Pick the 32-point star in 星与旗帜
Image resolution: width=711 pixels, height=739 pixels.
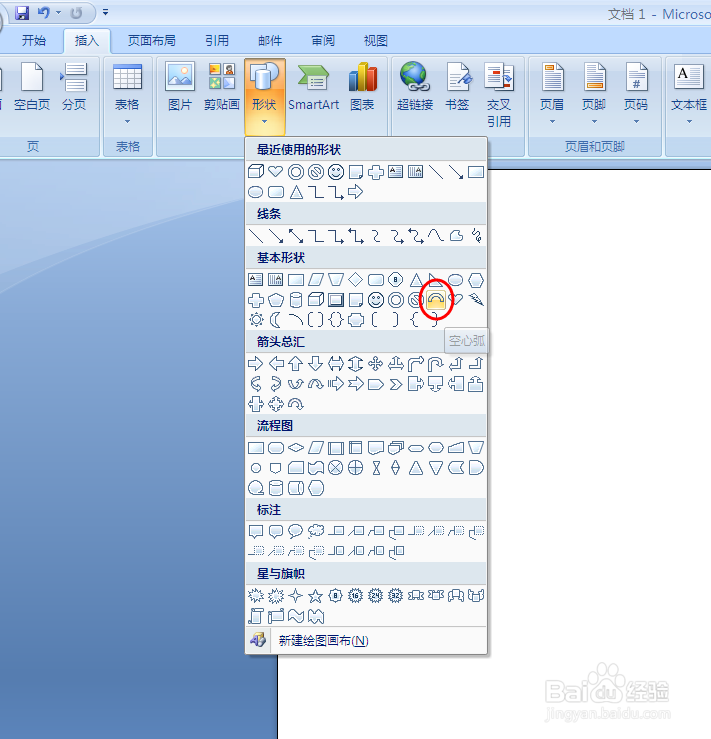396,596
